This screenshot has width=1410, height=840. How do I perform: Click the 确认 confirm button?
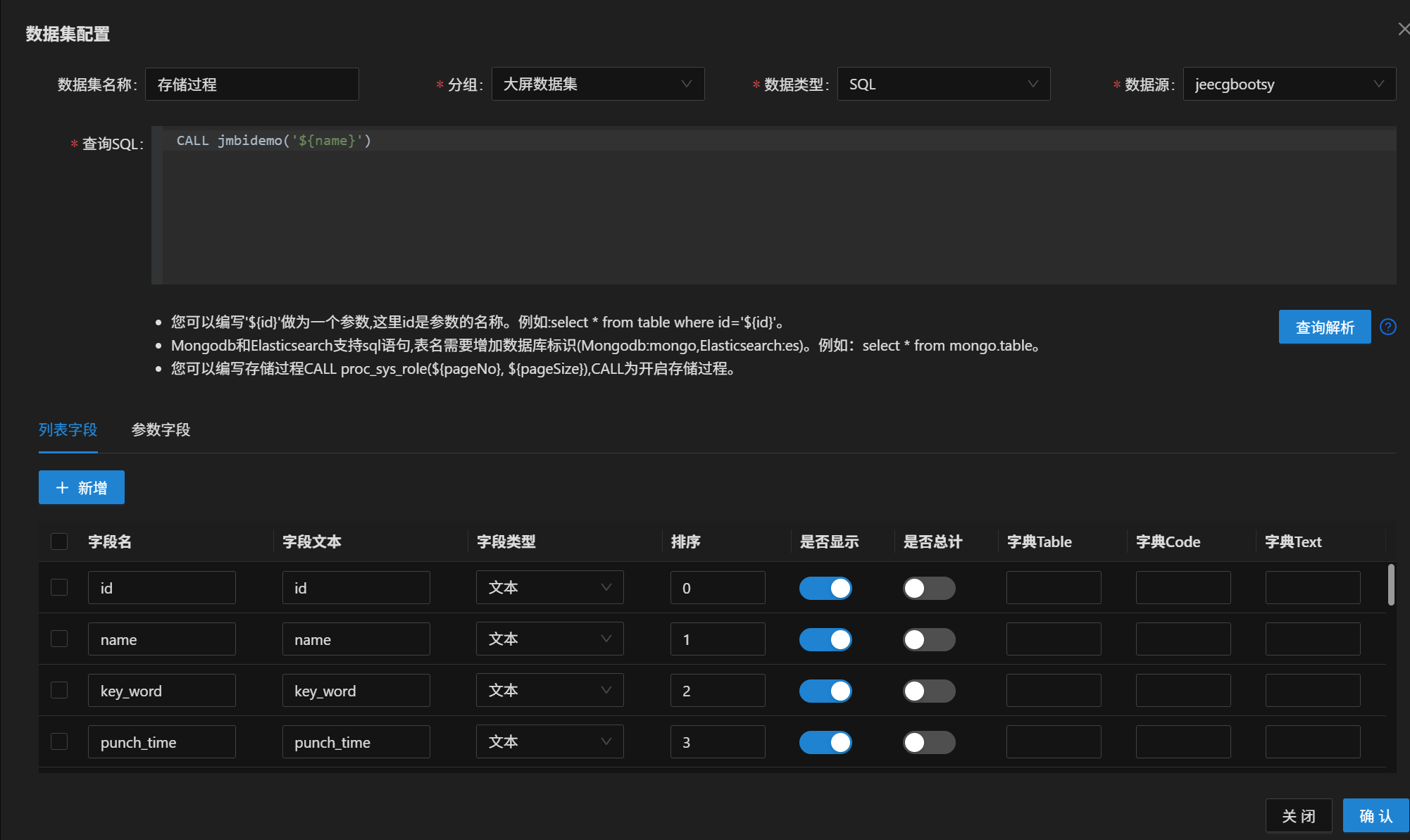pyautogui.click(x=1375, y=815)
